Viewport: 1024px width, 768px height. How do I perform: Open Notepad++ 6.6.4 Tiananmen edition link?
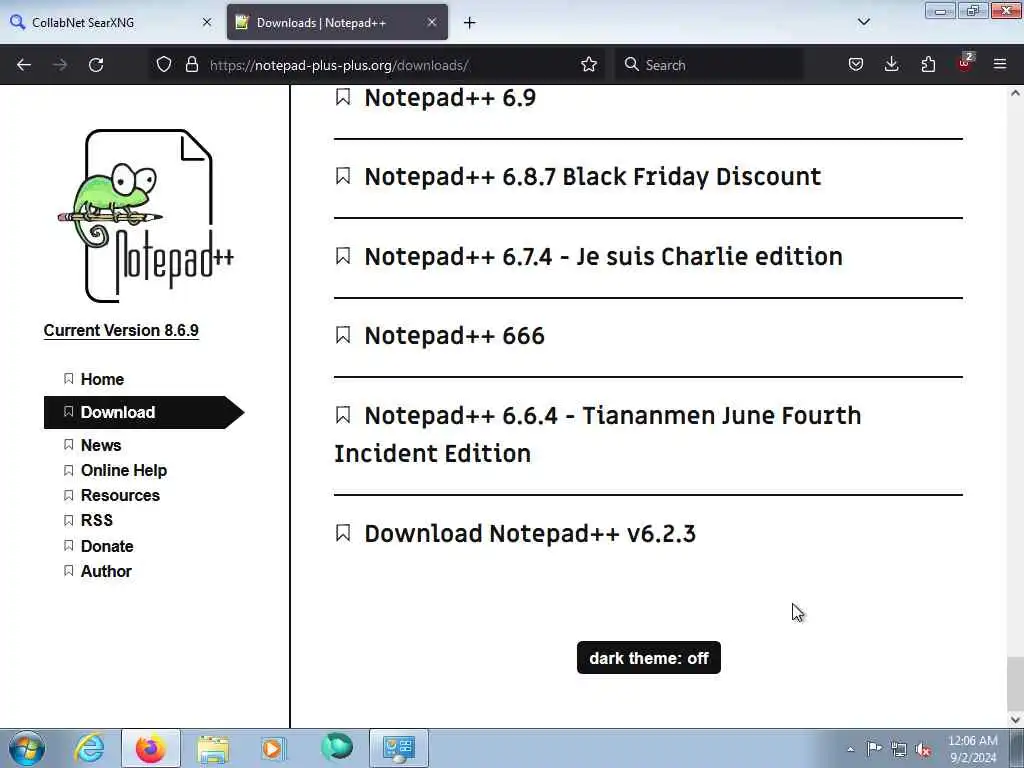coord(598,434)
